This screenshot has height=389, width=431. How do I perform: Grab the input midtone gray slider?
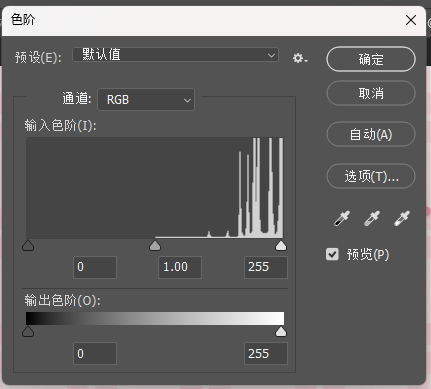(155, 246)
